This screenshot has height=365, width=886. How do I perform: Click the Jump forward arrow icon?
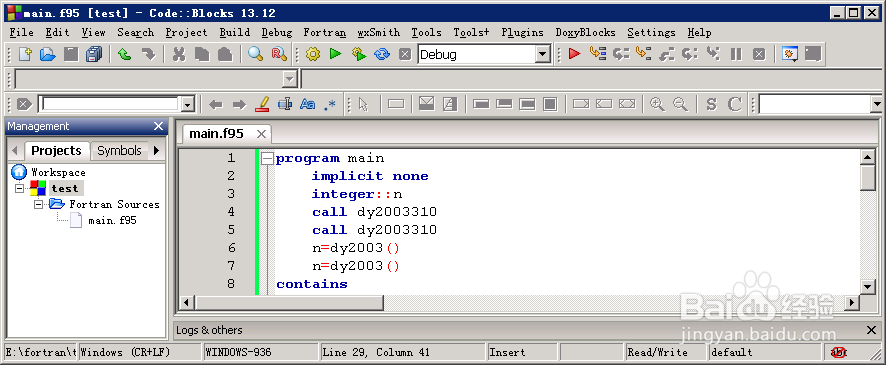tap(239, 105)
